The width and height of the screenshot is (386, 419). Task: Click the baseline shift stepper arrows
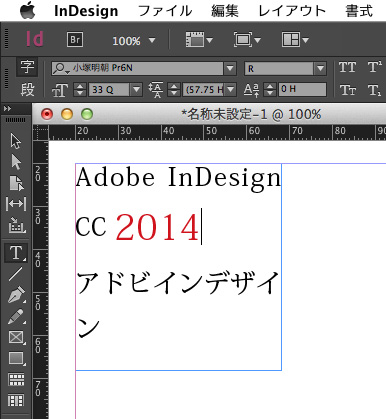(270, 89)
